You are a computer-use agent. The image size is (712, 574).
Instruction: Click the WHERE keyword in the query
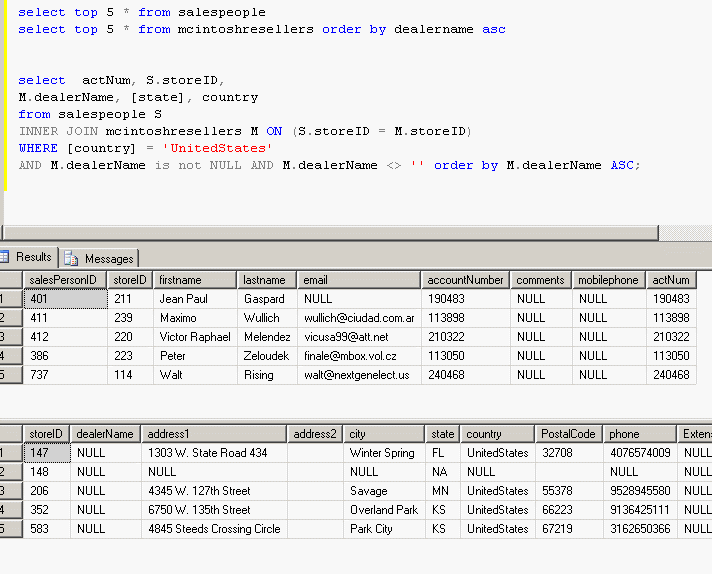[38, 148]
